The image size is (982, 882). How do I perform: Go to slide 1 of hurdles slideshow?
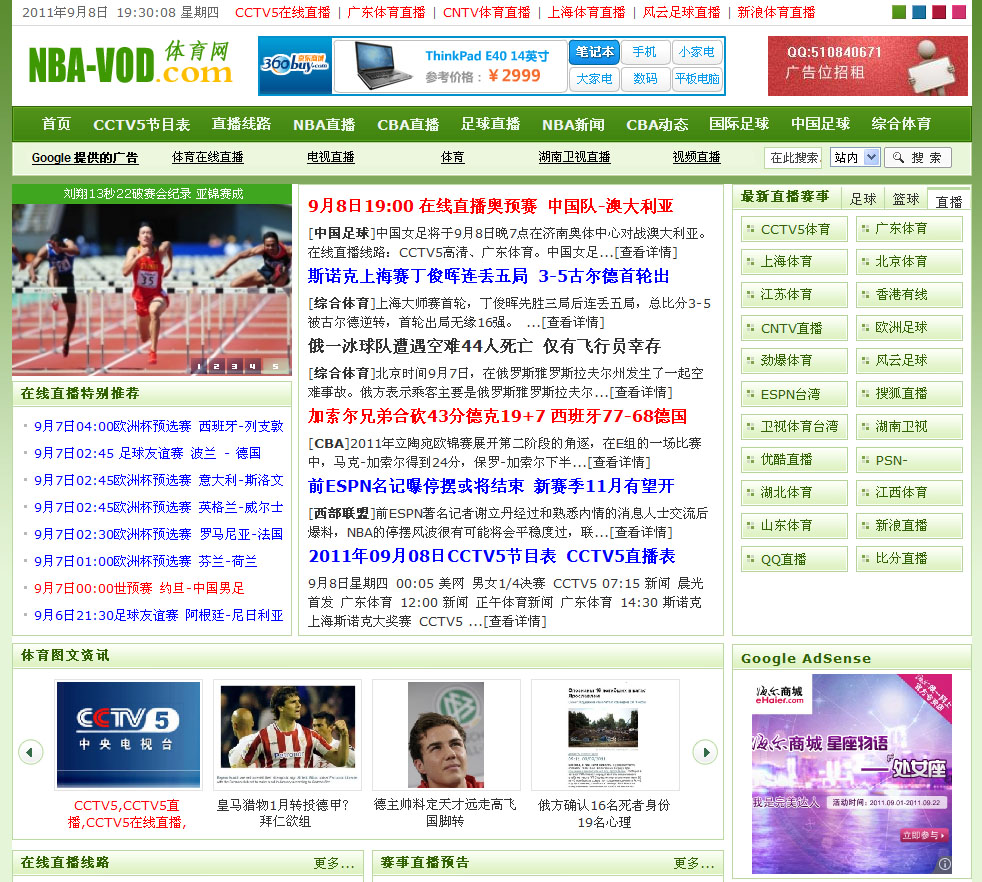pyautogui.click(x=199, y=366)
